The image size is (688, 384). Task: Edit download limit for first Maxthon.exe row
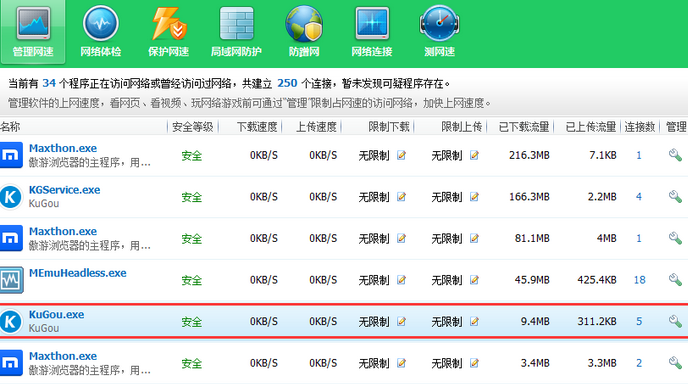[x=401, y=155]
